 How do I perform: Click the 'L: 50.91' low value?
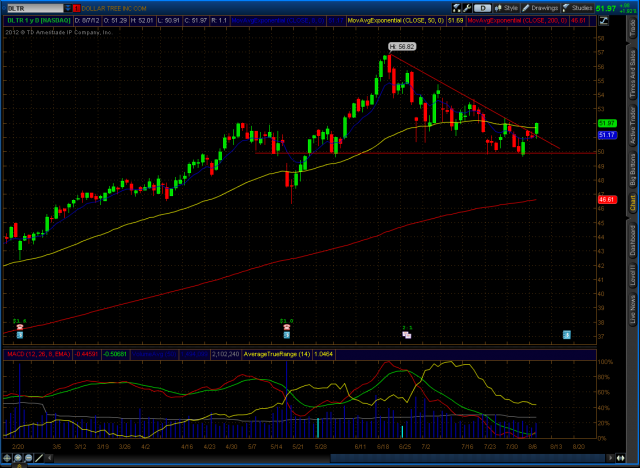169,20
